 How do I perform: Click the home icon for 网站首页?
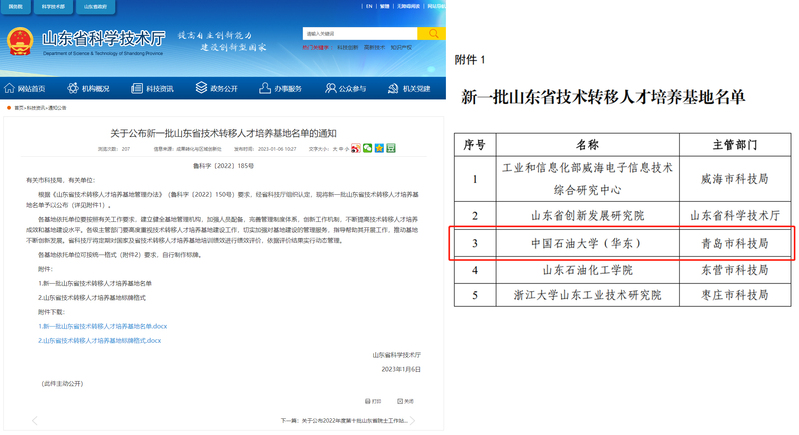[x=10, y=88]
